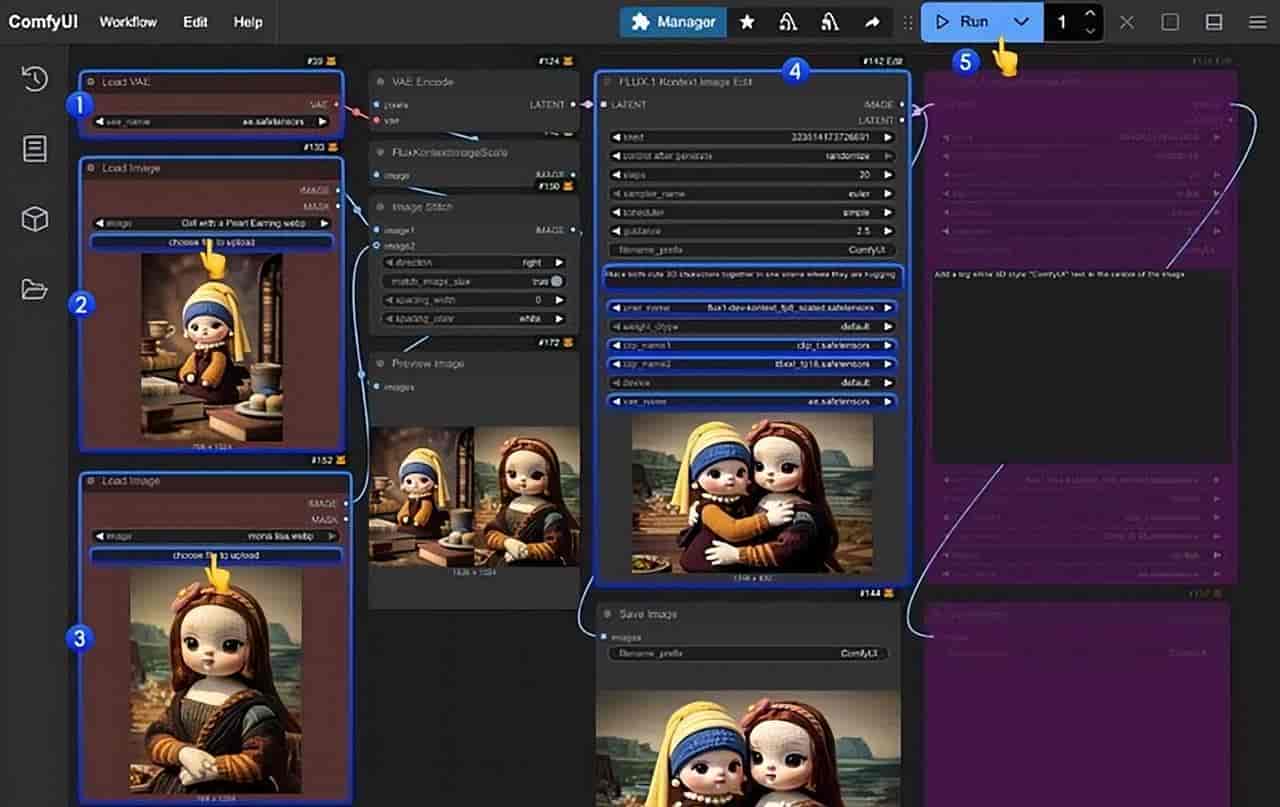This screenshot has width=1280, height=807.
Task: Select previous vae_name in the Load VAE node
Action: (100, 122)
